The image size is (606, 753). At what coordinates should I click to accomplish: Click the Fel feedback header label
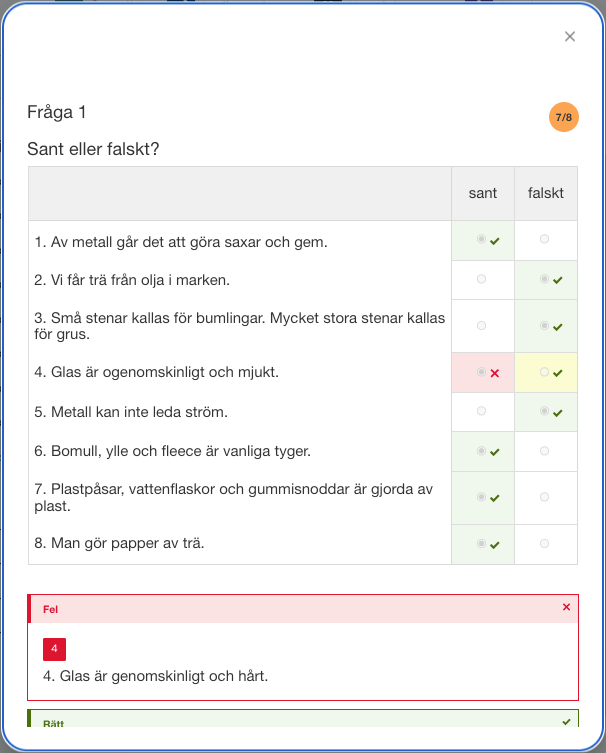[50, 609]
